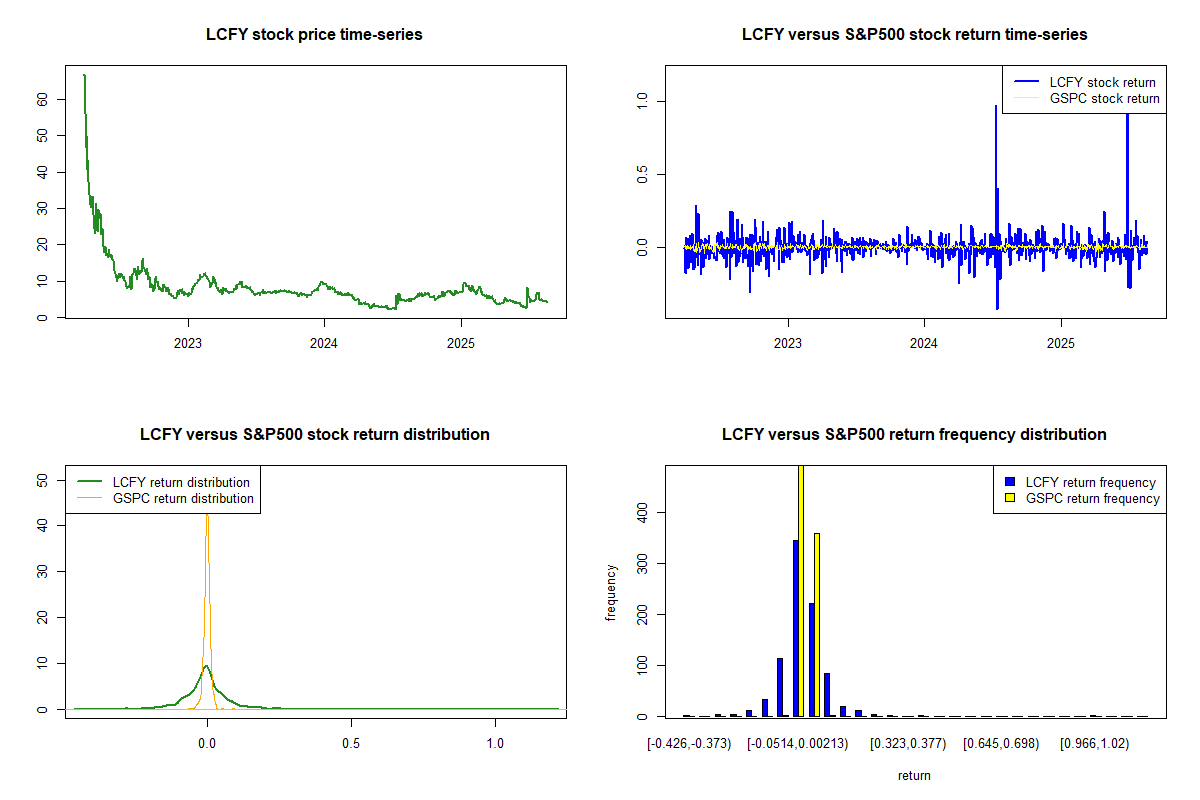The image size is (1200, 800).
Task: Click the blue LCFY return frequency legend square
Action: [x=1010, y=482]
